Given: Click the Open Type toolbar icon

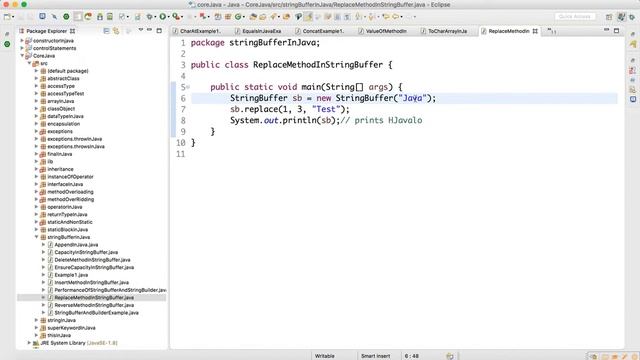Looking at the screenshot, I should point(253,17).
